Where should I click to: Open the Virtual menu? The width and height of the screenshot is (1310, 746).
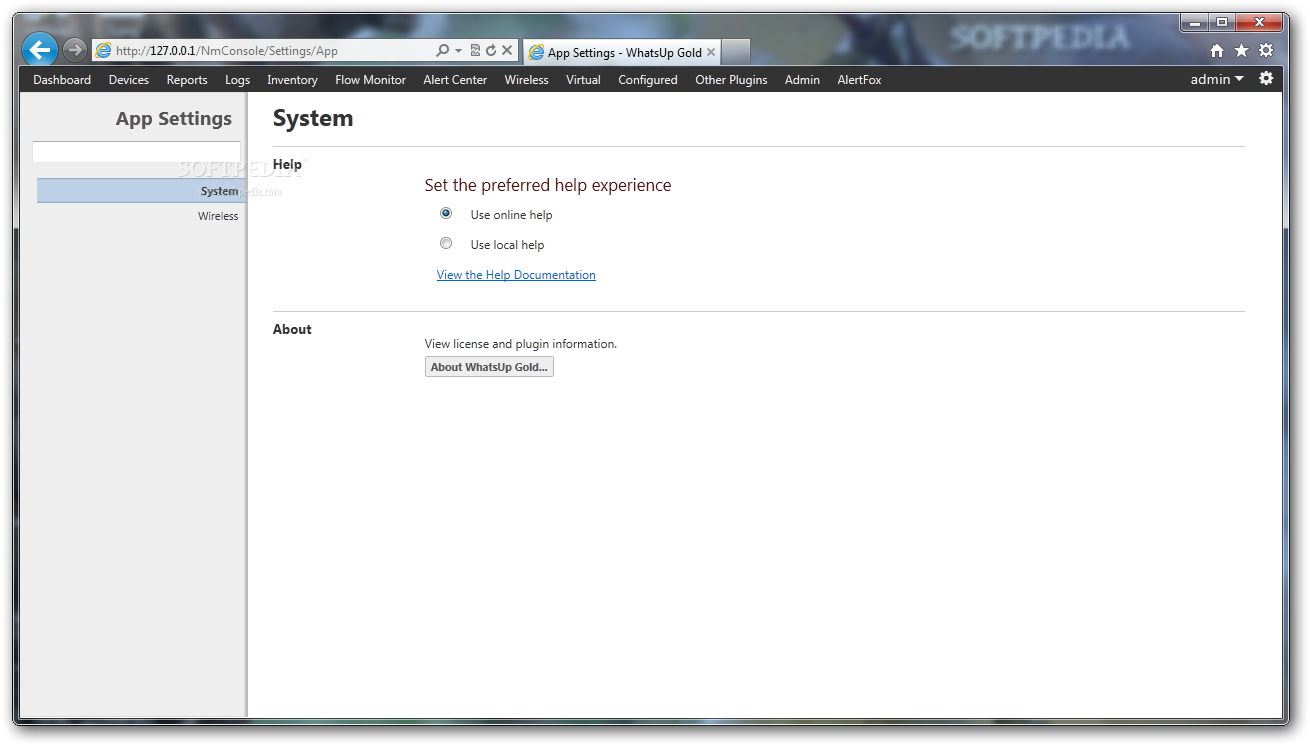pos(583,80)
